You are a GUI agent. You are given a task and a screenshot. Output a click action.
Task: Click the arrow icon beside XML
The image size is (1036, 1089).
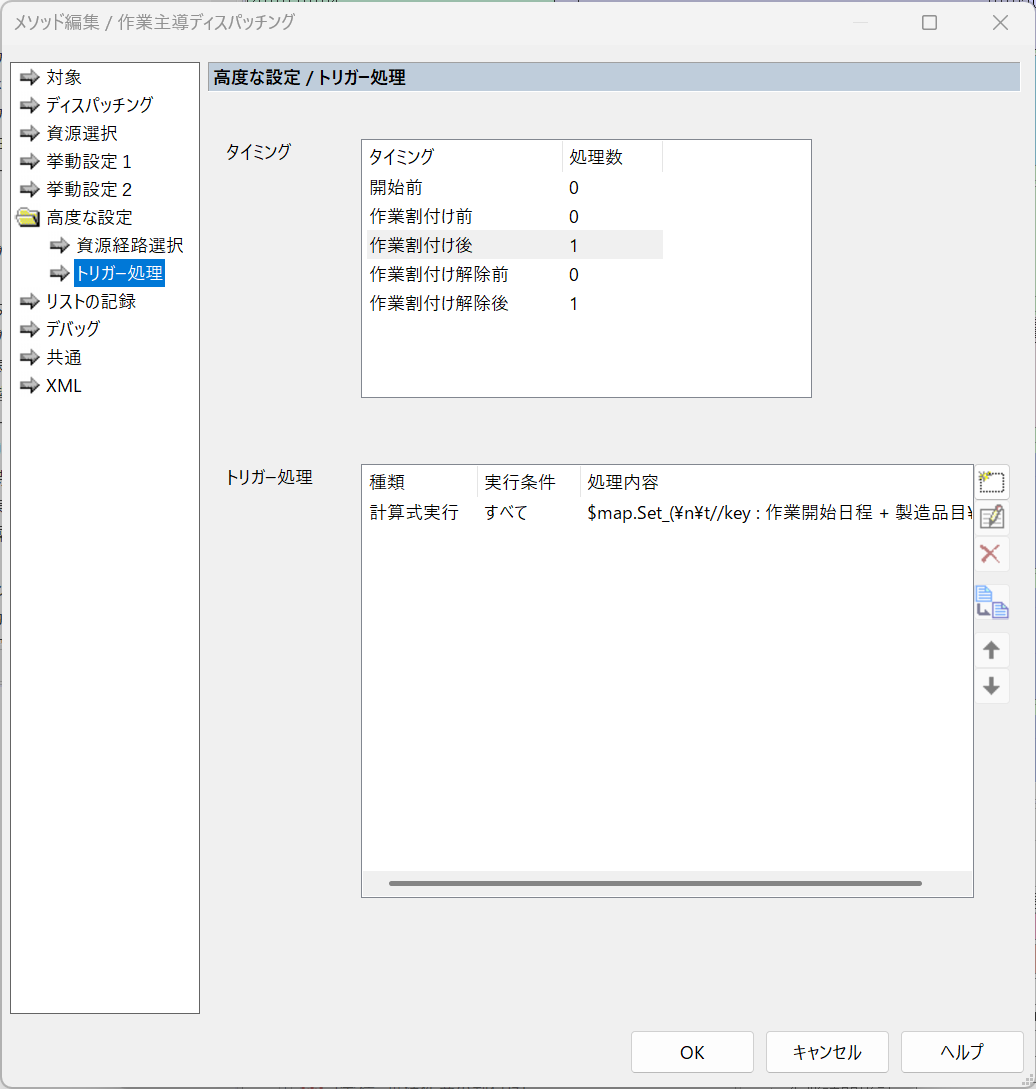pyautogui.click(x=29, y=385)
